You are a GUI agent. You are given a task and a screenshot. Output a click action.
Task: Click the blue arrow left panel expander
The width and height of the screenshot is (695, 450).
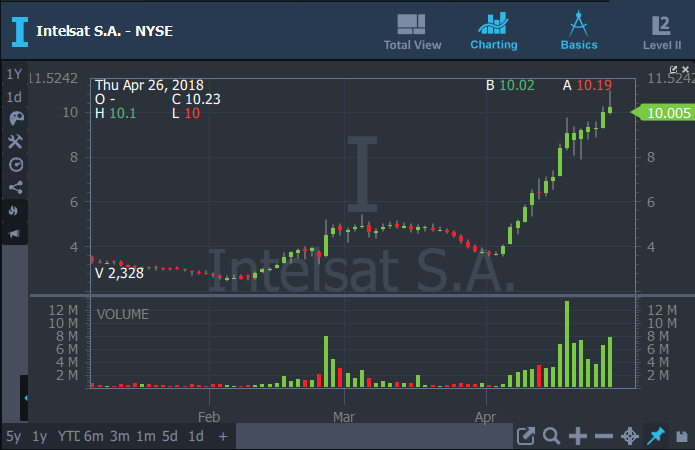click(x=25, y=398)
